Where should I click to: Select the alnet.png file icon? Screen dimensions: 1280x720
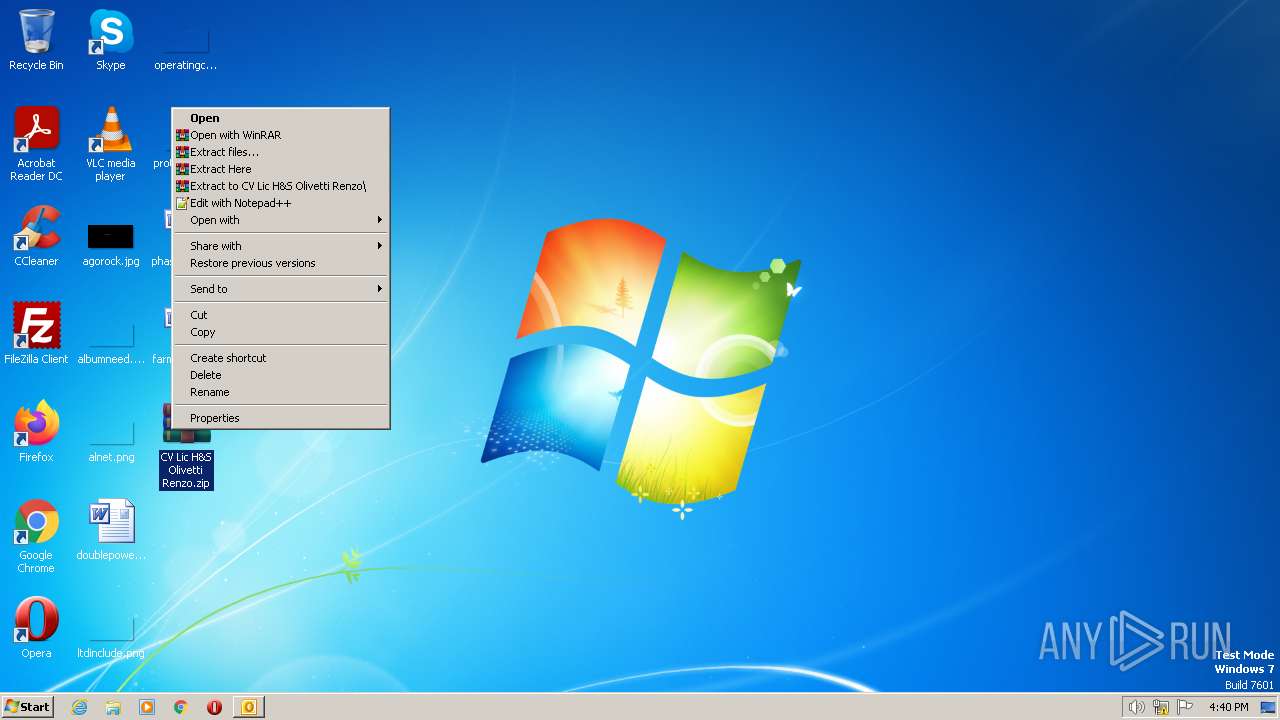(x=111, y=442)
